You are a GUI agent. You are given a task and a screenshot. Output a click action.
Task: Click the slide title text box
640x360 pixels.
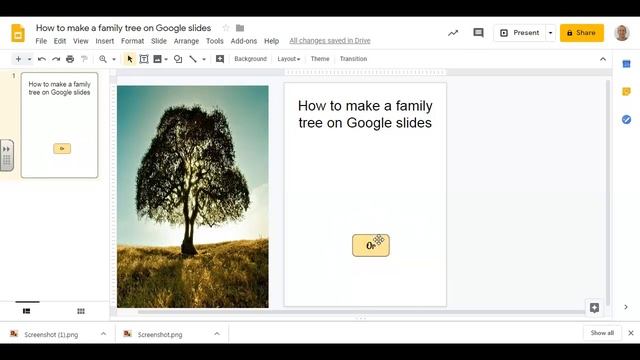(365, 114)
